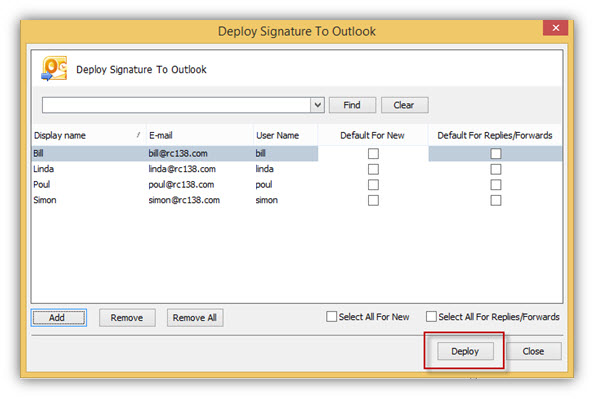Click the Deploy button
The image size is (594, 399).
pos(465,351)
